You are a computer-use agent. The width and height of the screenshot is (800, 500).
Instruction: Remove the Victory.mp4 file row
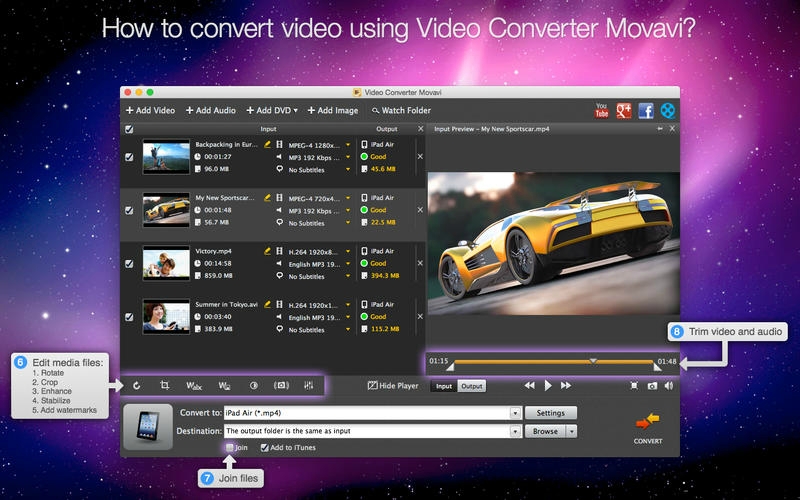click(420, 263)
